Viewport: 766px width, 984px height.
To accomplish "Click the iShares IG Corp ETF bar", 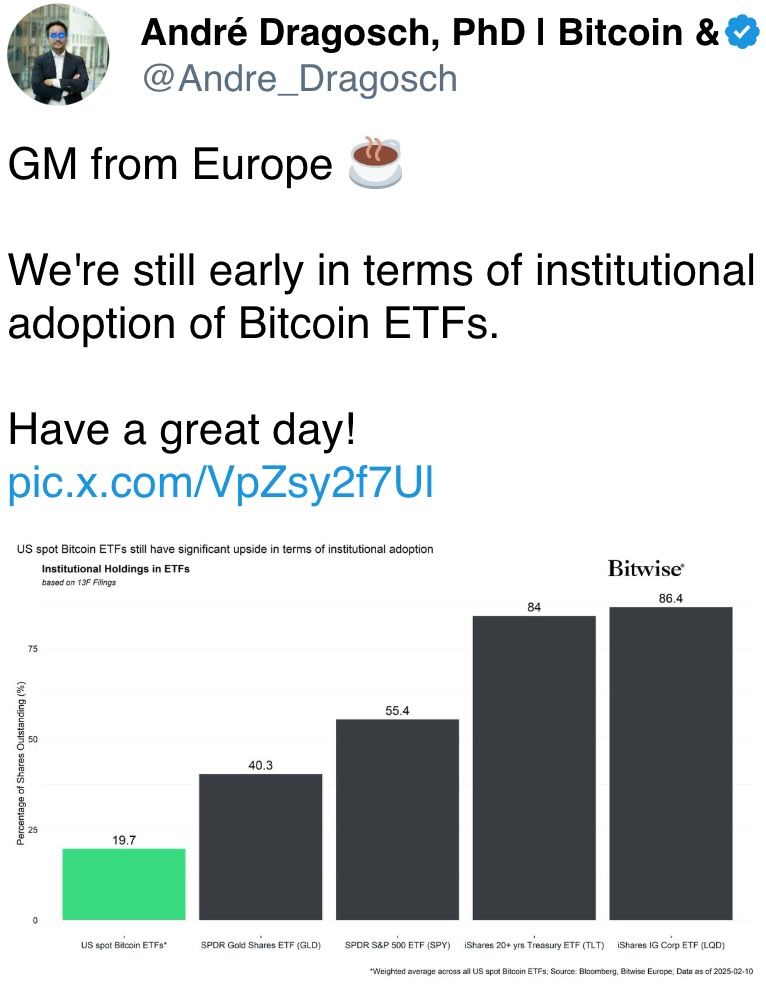I will coord(670,764).
